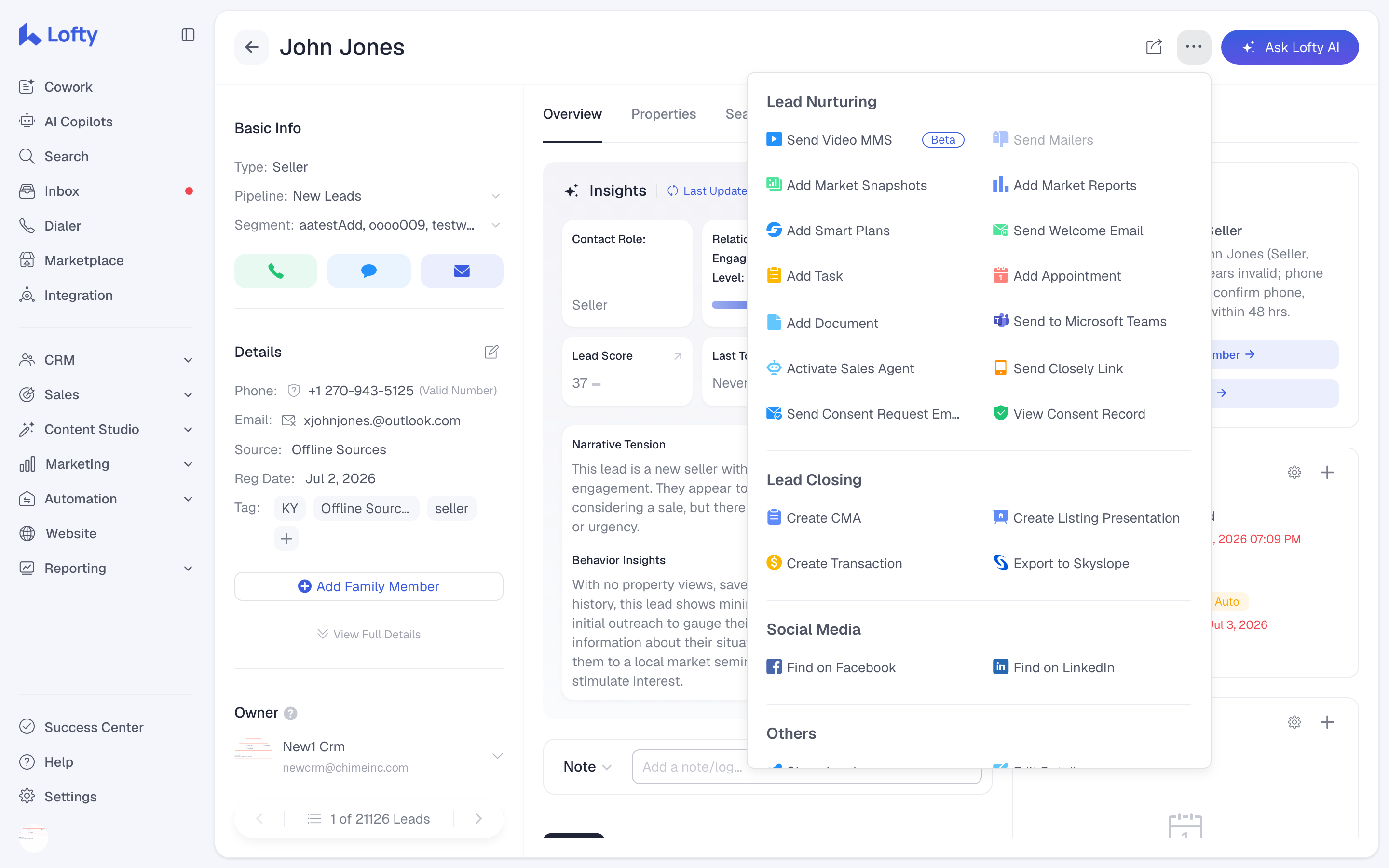This screenshot has height=868, width=1389.
Task: Choose Find on LinkedIn
Action: coord(1054,668)
